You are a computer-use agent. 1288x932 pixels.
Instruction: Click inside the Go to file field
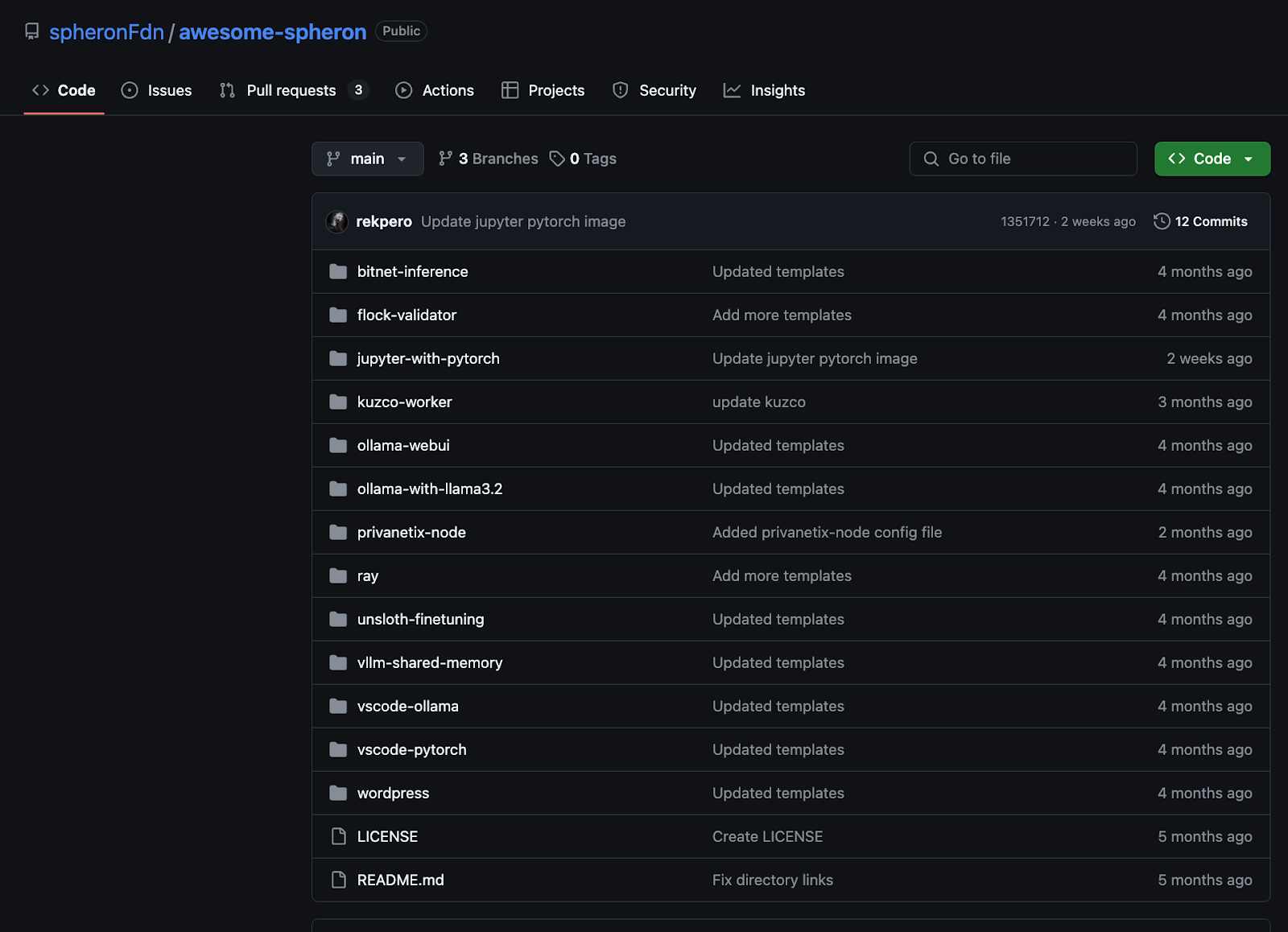[1023, 159]
